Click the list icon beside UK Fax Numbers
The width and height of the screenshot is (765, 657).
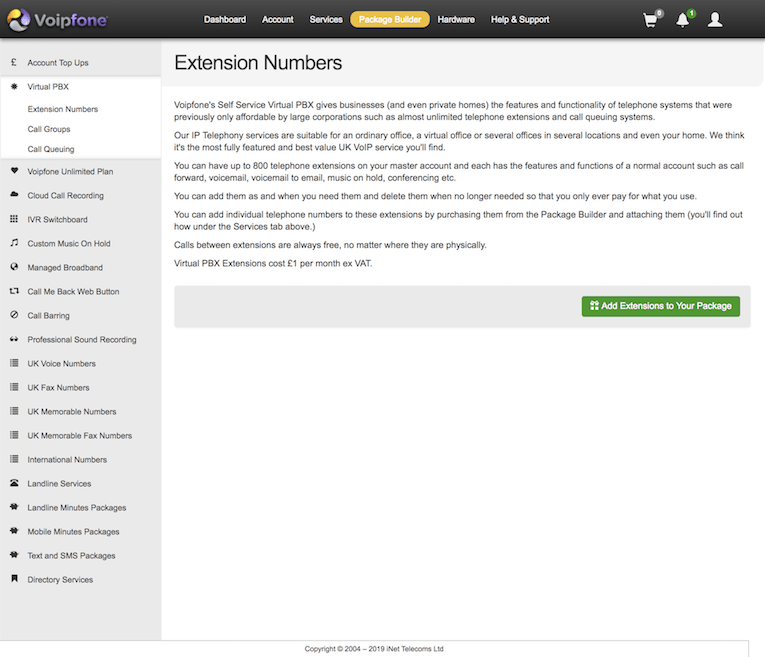[14, 387]
